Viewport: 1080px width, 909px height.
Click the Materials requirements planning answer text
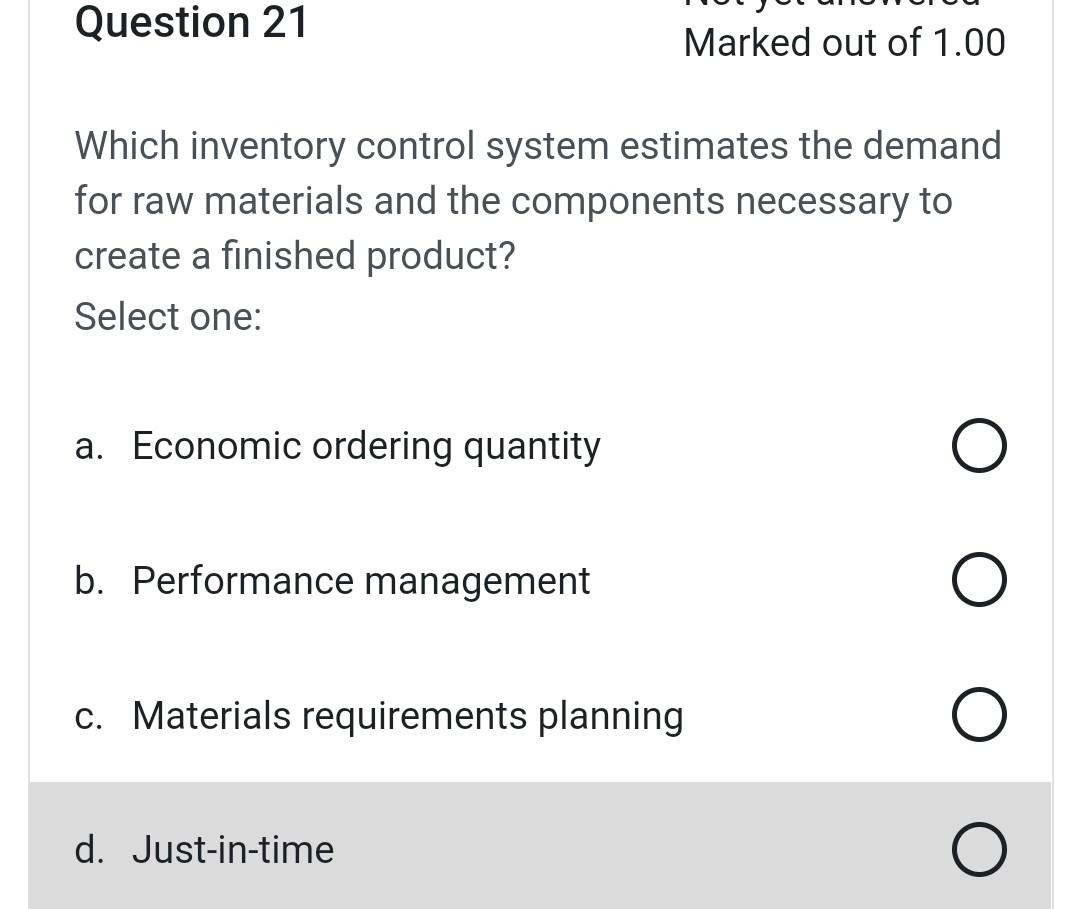point(407,714)
